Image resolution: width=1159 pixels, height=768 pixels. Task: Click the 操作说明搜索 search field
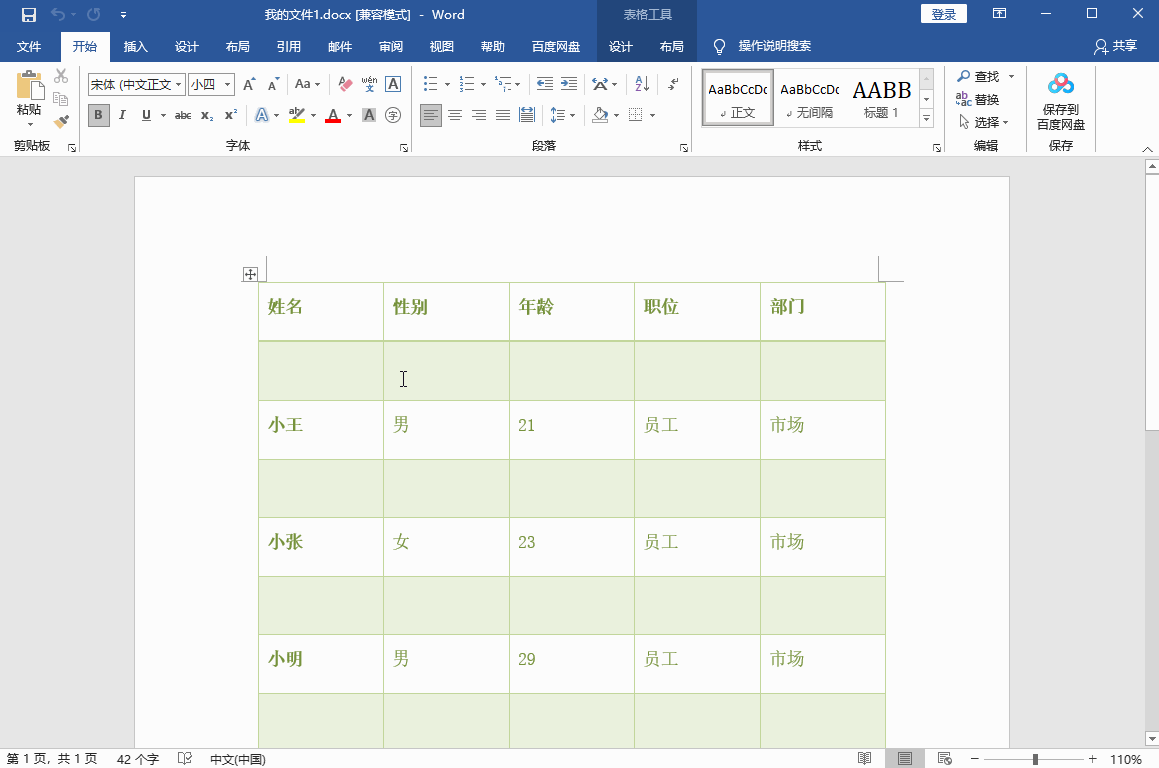point(775,46)
